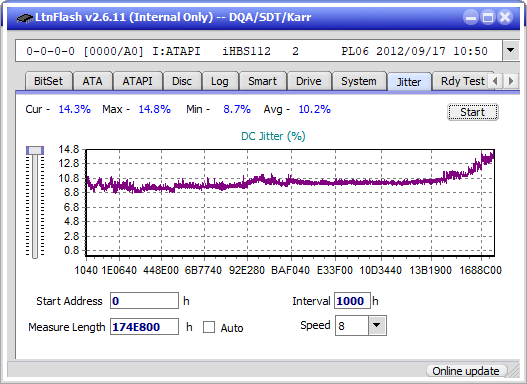Click the 12.8 y-axis label
527x384 pixels.
(69, 164)
